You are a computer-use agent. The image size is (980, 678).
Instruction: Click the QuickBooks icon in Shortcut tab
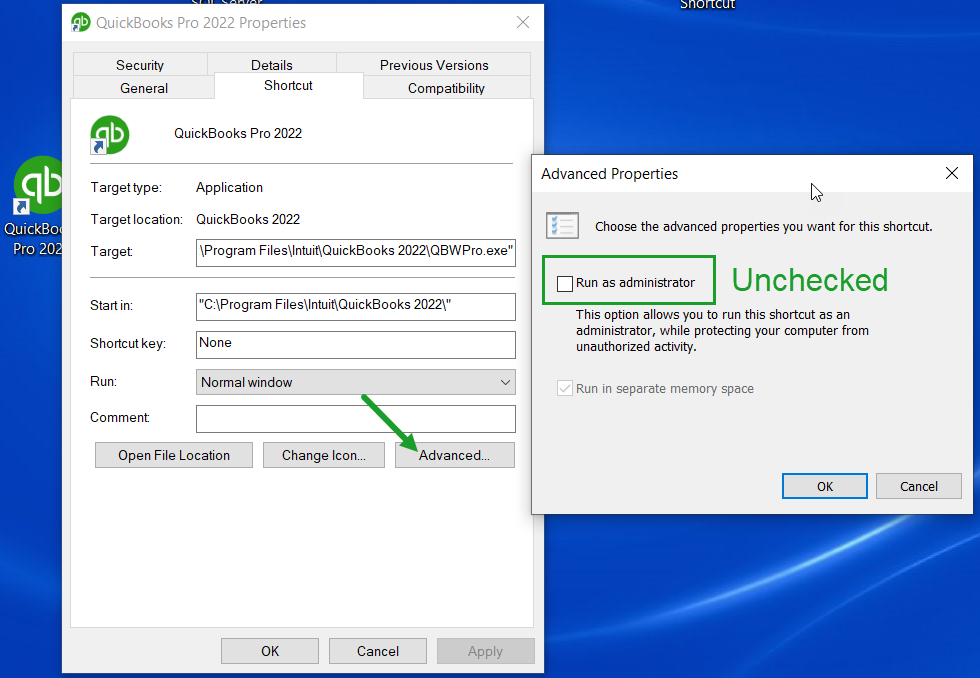(109, 134)
